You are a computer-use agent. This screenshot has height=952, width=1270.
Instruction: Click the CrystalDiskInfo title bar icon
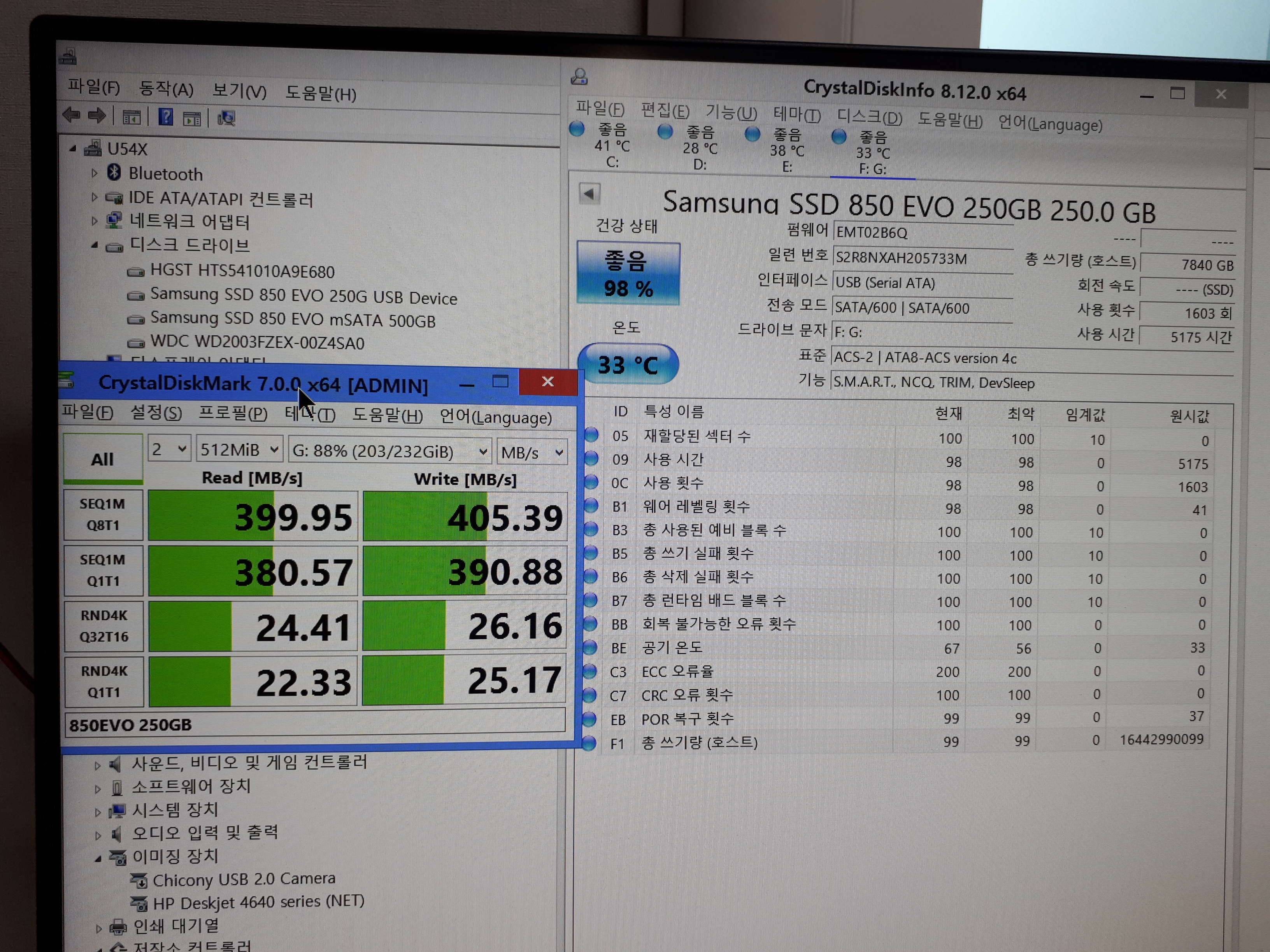[x=579, y=76]
